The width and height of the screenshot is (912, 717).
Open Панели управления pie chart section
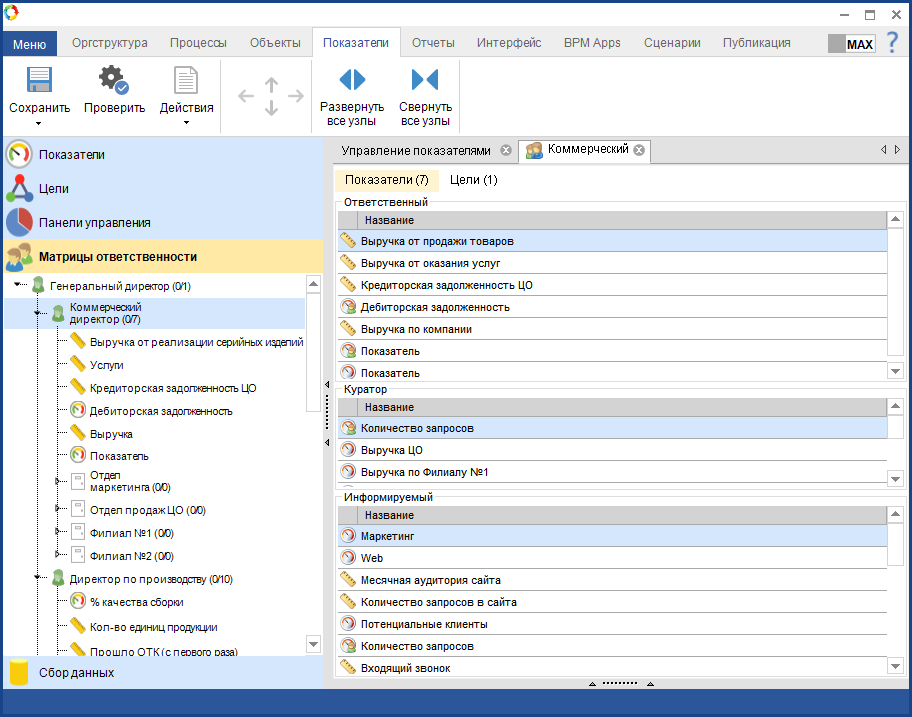pyautogui.click(x=94, y=222)
